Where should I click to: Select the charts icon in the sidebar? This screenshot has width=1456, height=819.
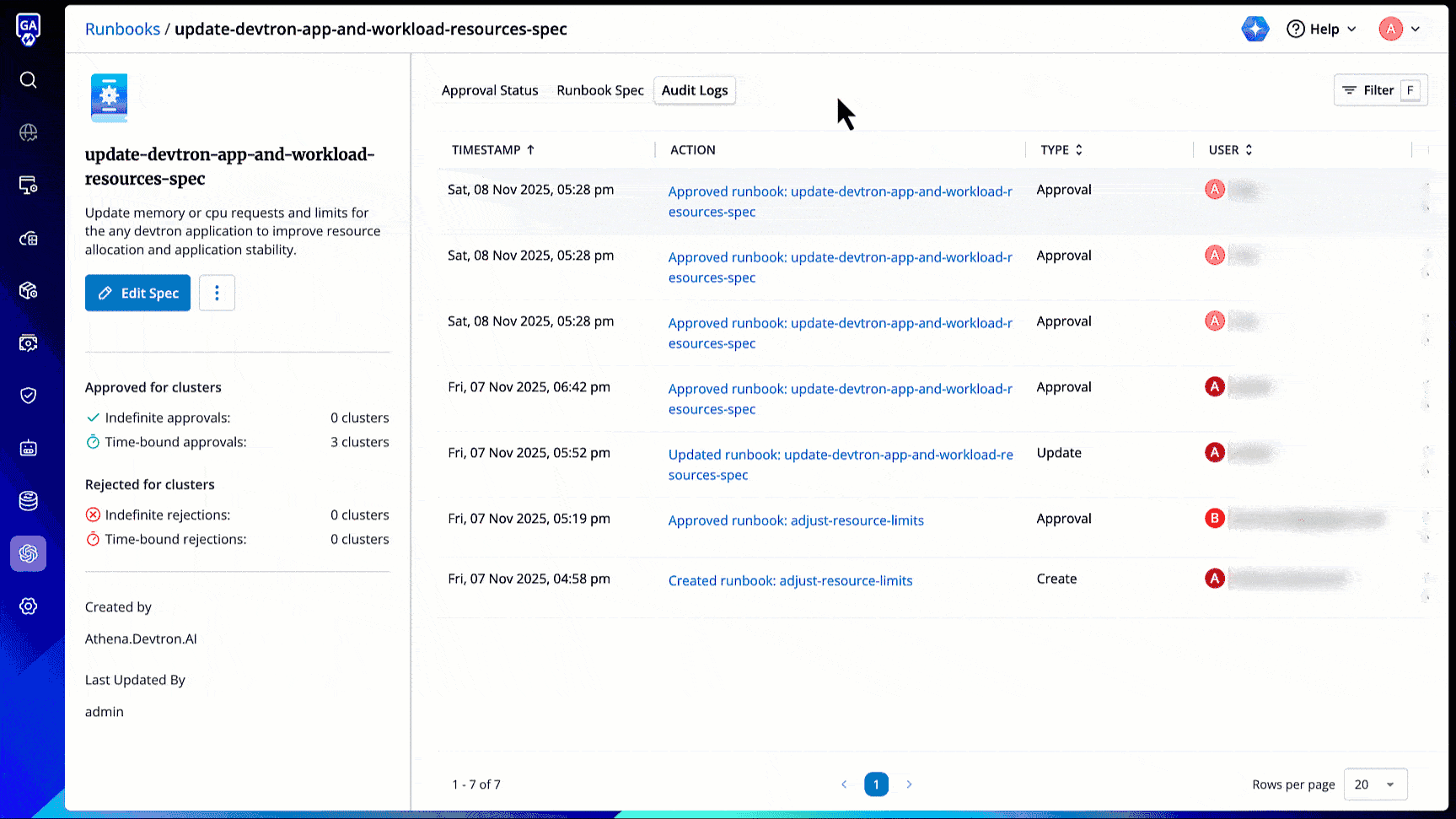(x=28, y=239)
